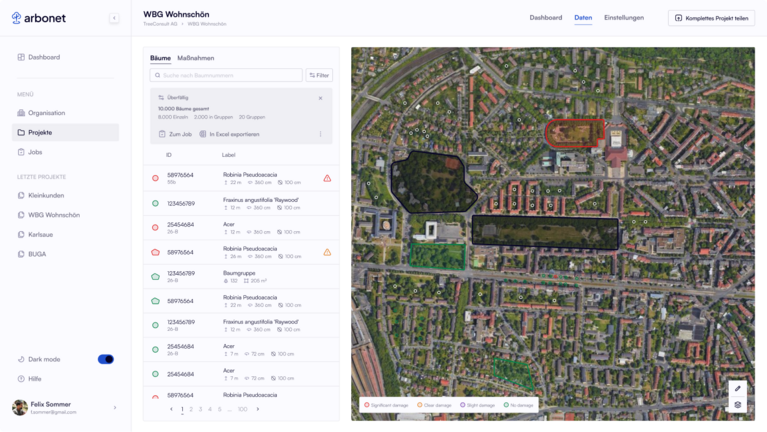Click the Label column header

[x=228, y=155]
